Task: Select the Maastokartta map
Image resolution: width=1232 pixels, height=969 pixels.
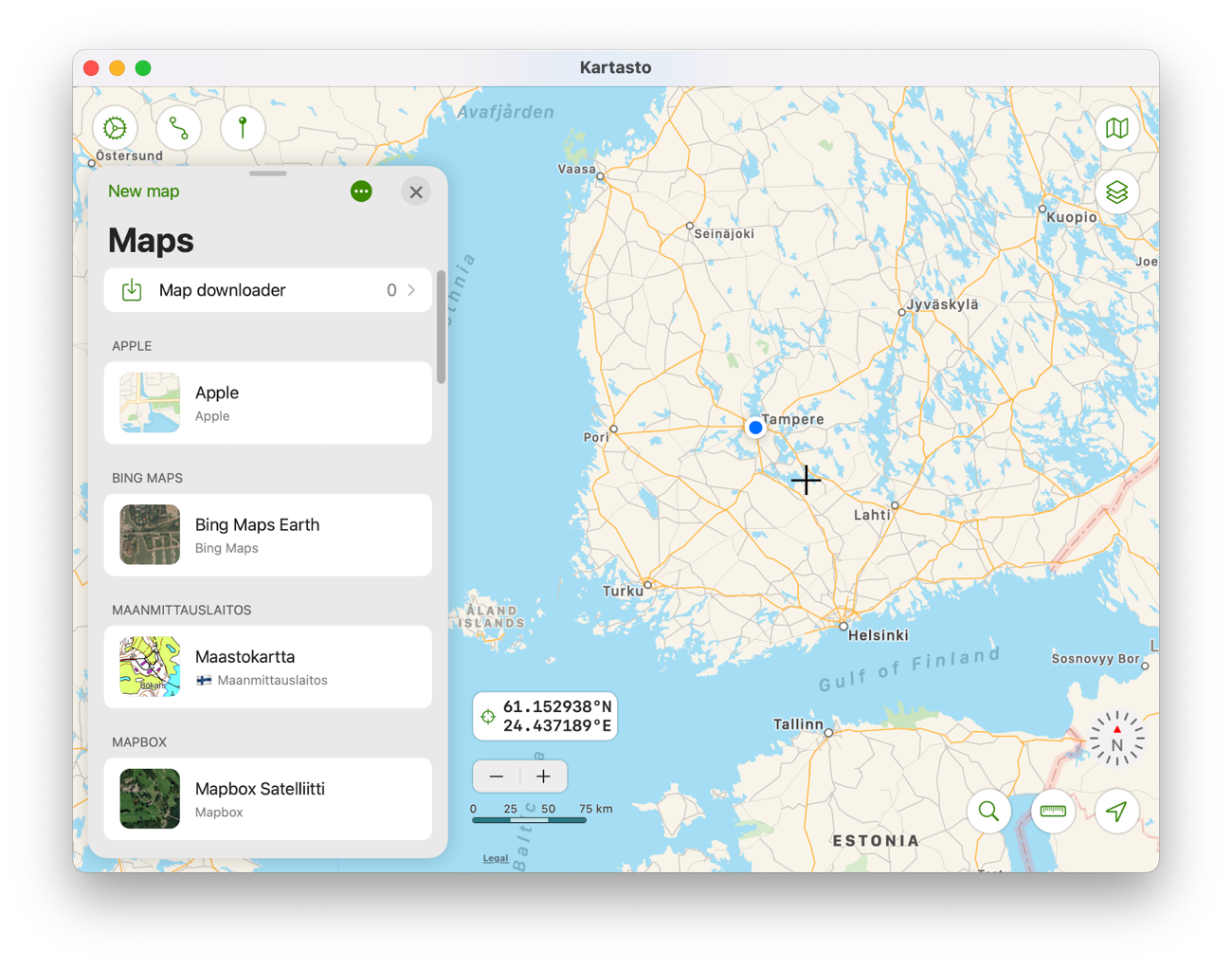Action: tap(268, 667)
